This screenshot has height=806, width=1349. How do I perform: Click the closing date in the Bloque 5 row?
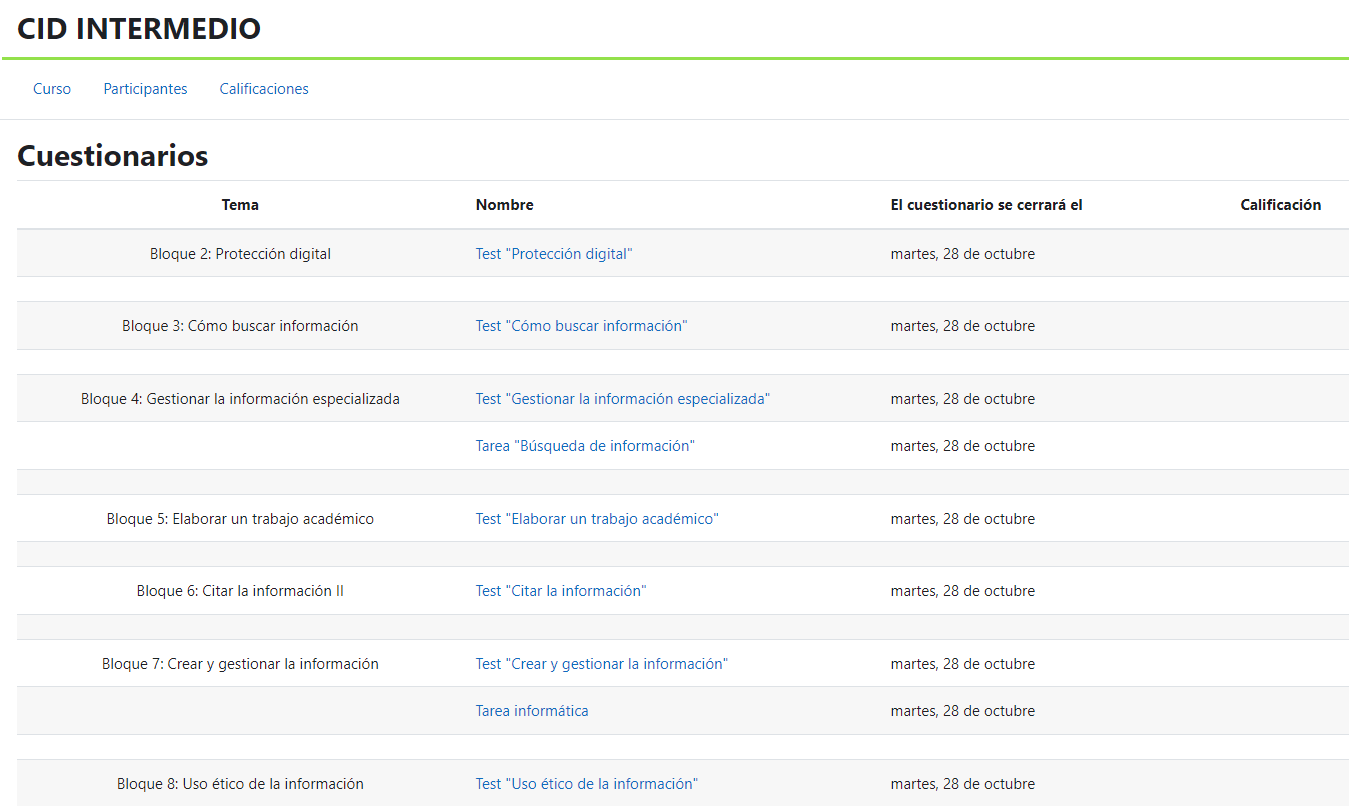click(x=963, y=519)
